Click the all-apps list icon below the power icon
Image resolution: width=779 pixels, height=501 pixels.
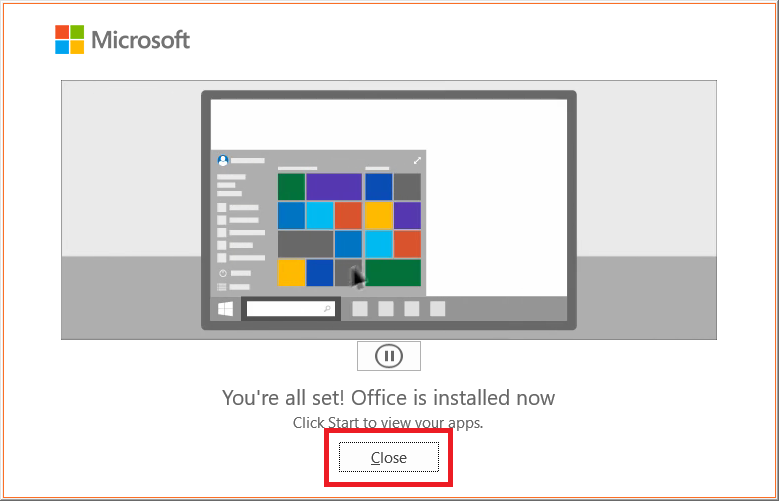coord(222,287)
